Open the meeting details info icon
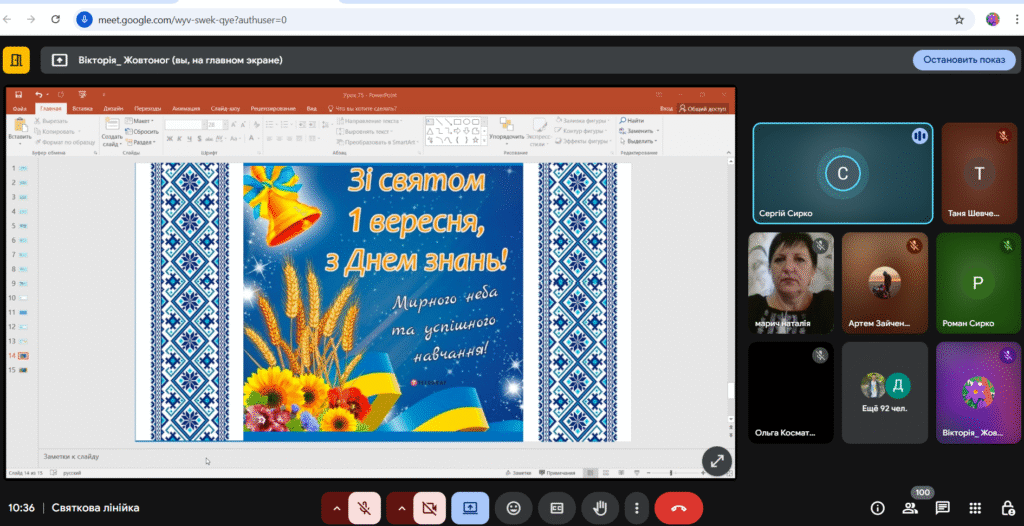Image resolution: width=1024 pixels, height=526 pixels. [878, 508]
